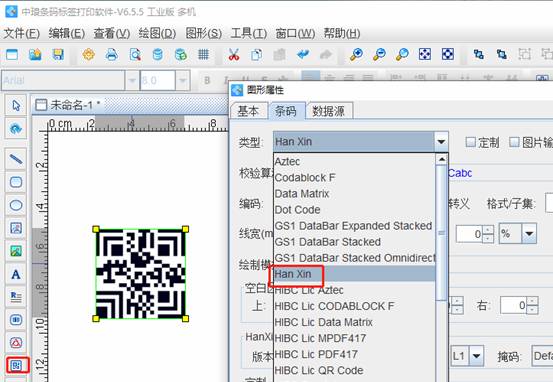This screenshot has width=553, height=382.
Task: Switch to the 数据源 tab
Action: (329, 111)
